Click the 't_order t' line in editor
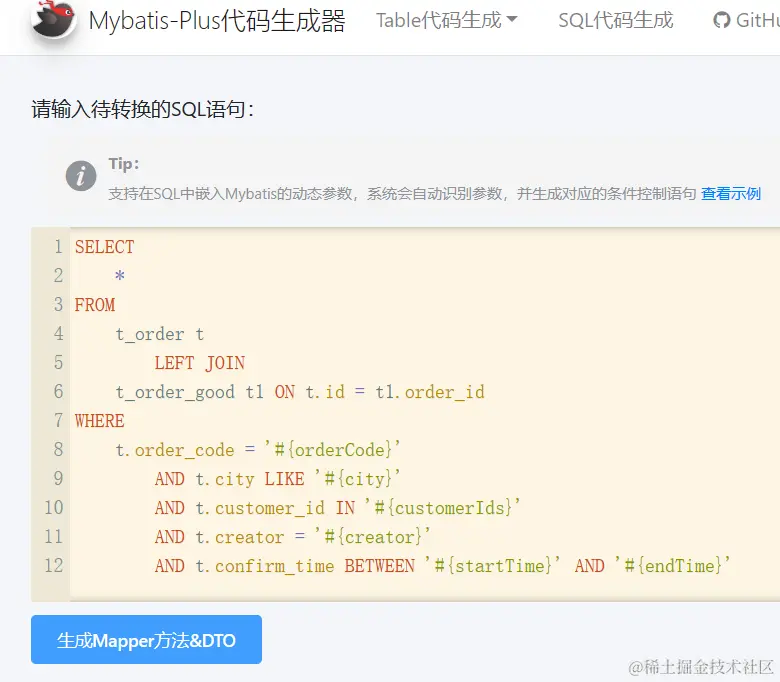This screenshot has width=780, height=682. [x=159, y=334]
